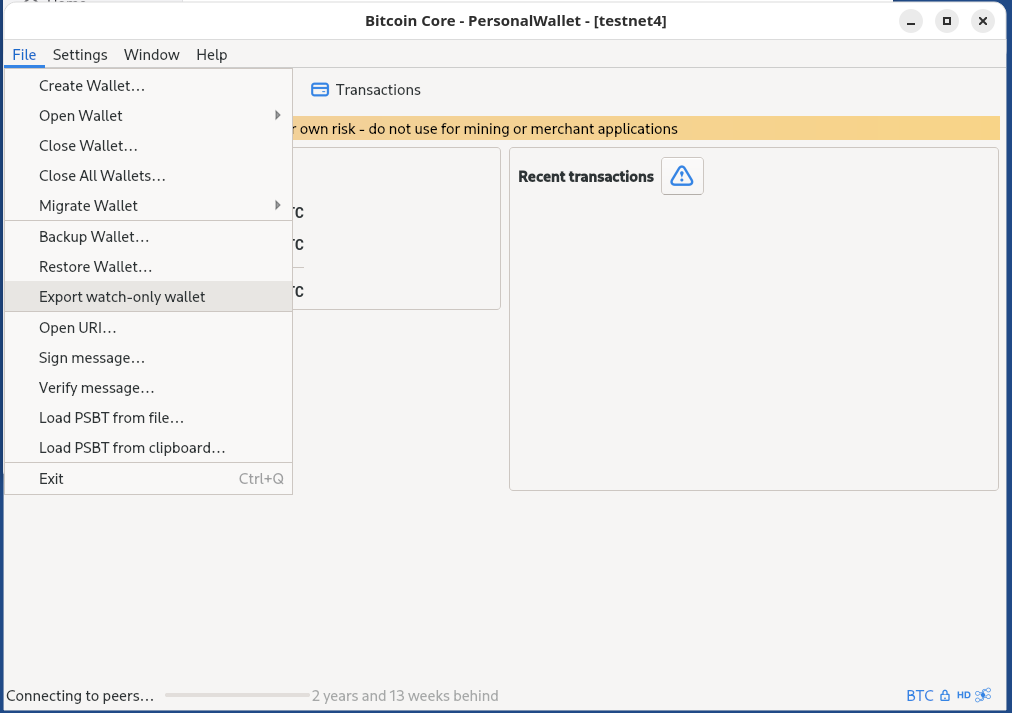This screenshot has height=713, width=1012.
Task: Expand the Migrate Wallet submenu arrow
Action: coord(278,205)
